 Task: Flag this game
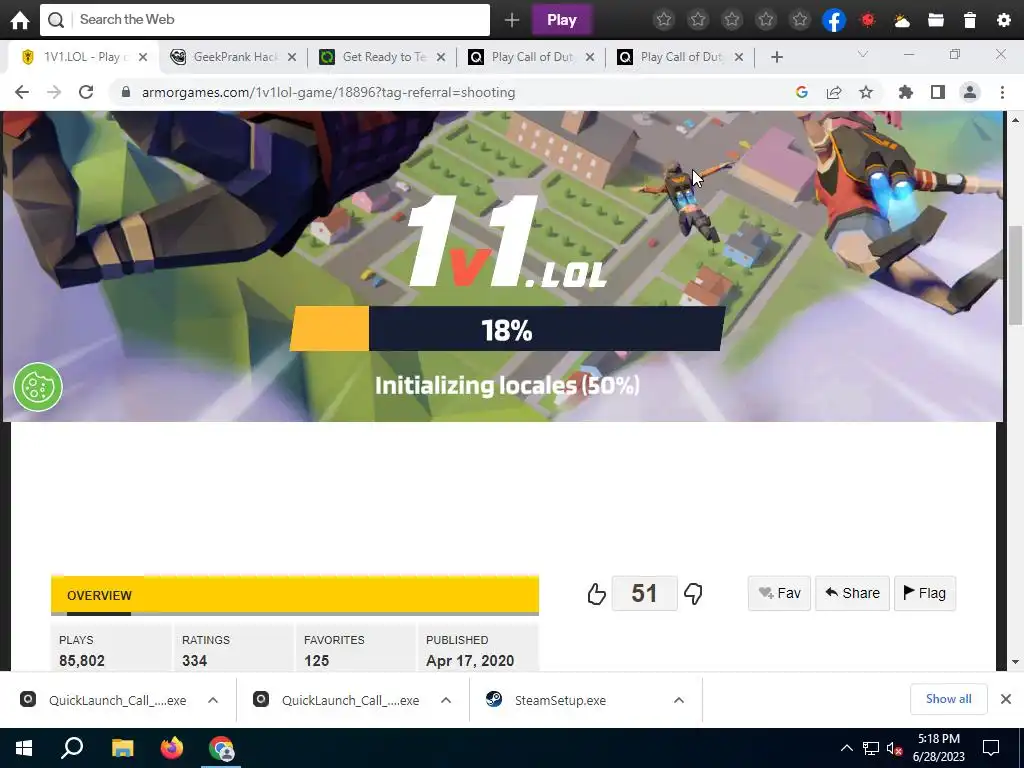coord(925,593)
